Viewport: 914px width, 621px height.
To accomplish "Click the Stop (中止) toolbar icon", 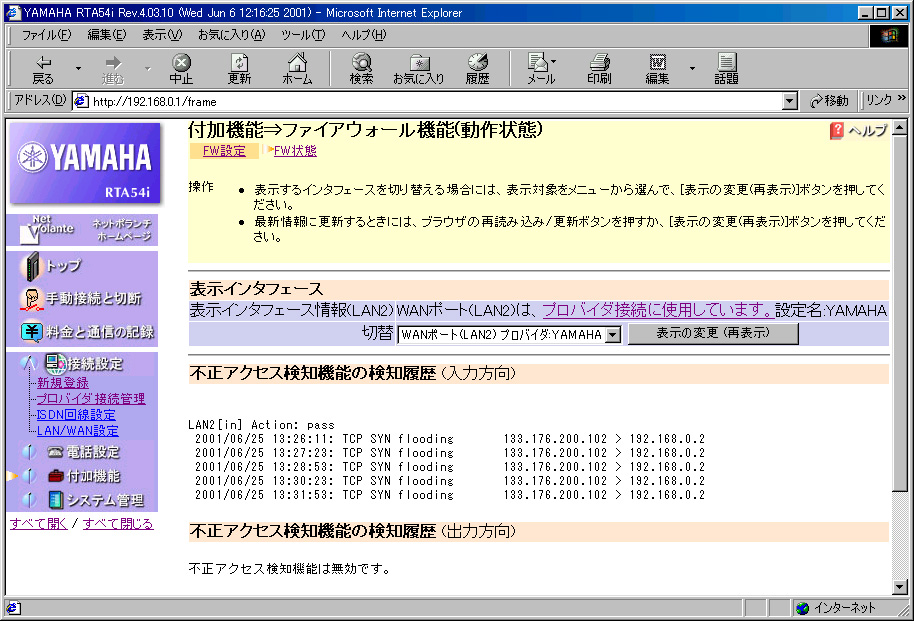I will tap(181, 68).
